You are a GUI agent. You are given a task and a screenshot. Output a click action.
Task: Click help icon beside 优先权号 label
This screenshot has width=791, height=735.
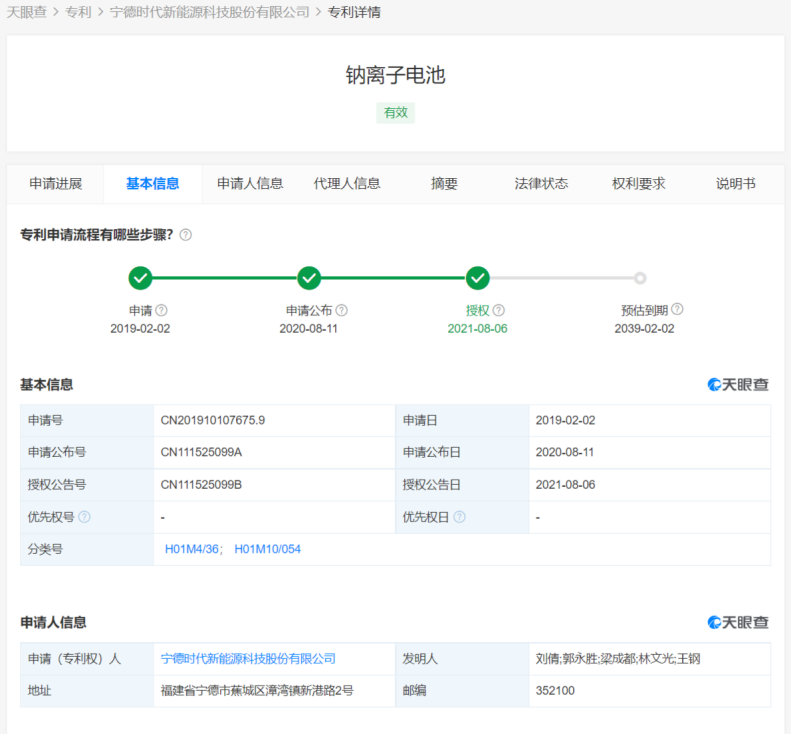click(84, 517)
